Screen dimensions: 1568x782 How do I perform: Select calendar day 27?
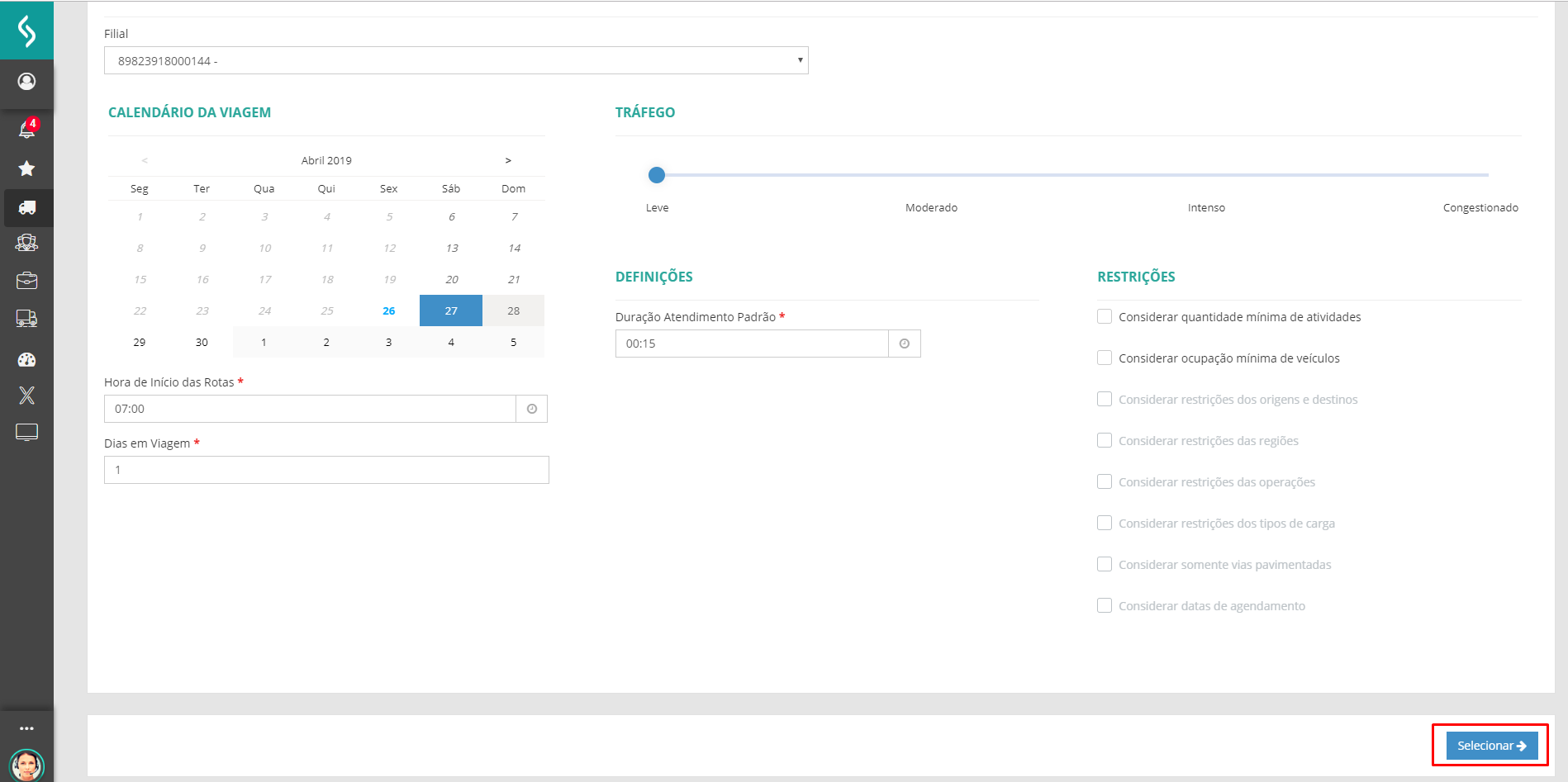(x=451, y=310)
